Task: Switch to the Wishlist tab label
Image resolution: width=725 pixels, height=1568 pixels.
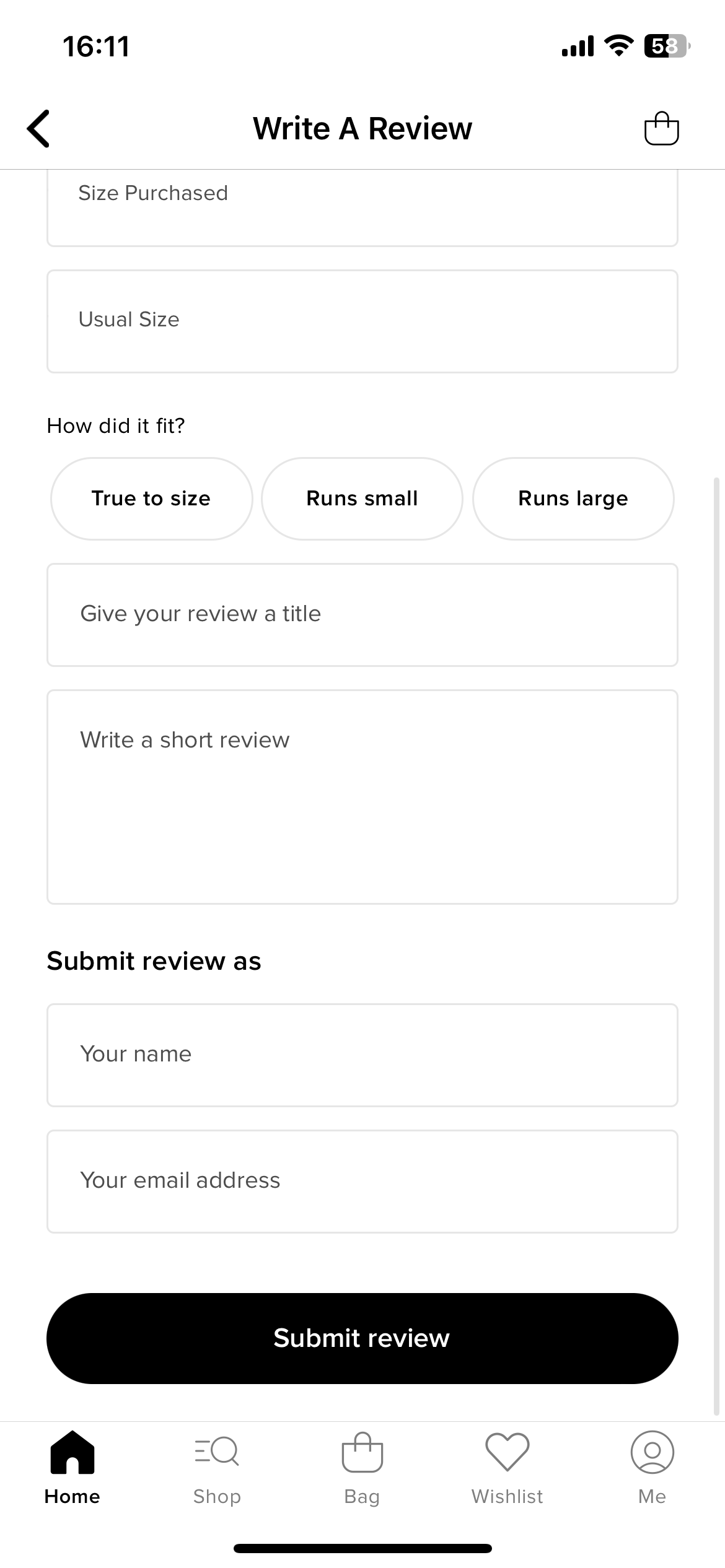Action: coord(507,1496)
